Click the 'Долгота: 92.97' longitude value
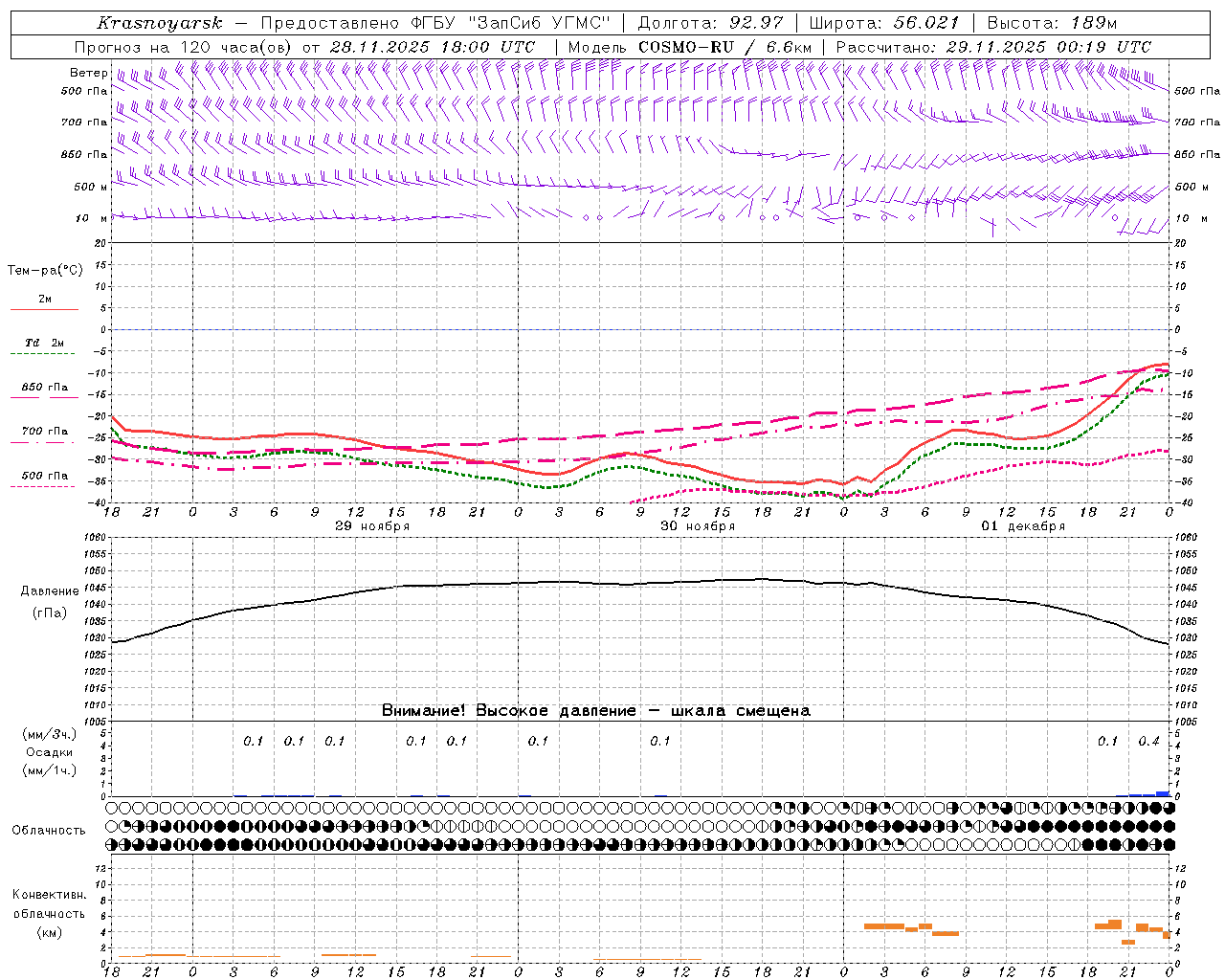Image resolution: width=1225 pixels, height=980 pixels. click(710, 23)
